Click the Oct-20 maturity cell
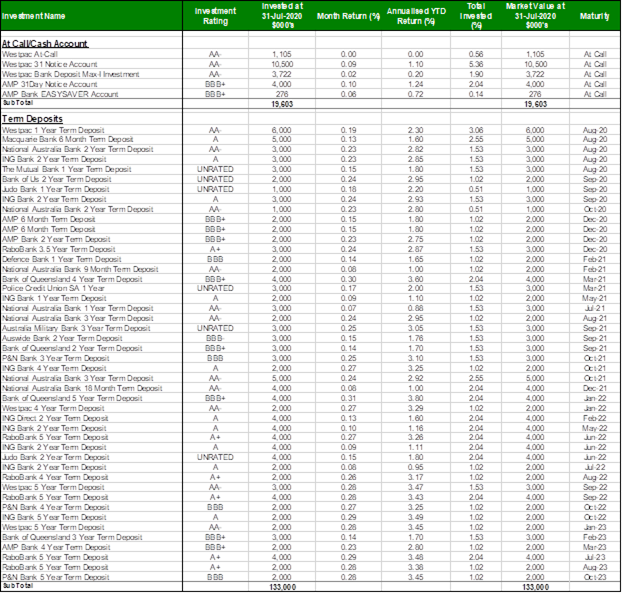 [x=595, y=209]
